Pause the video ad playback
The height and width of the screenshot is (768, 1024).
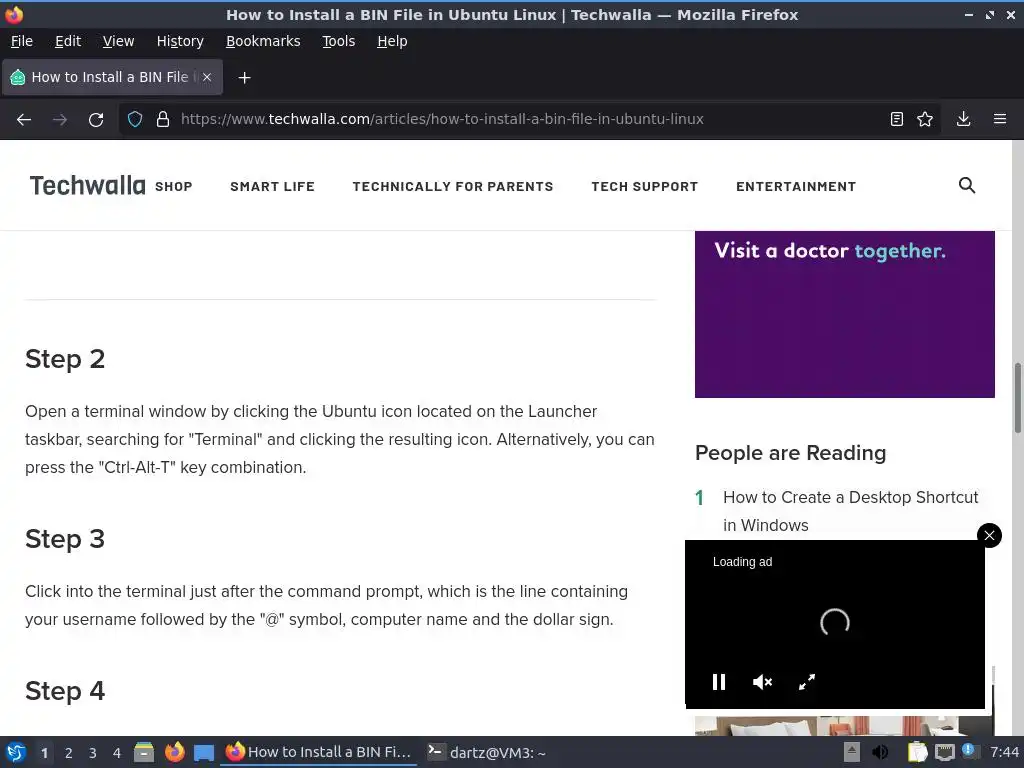coord(719,682)
